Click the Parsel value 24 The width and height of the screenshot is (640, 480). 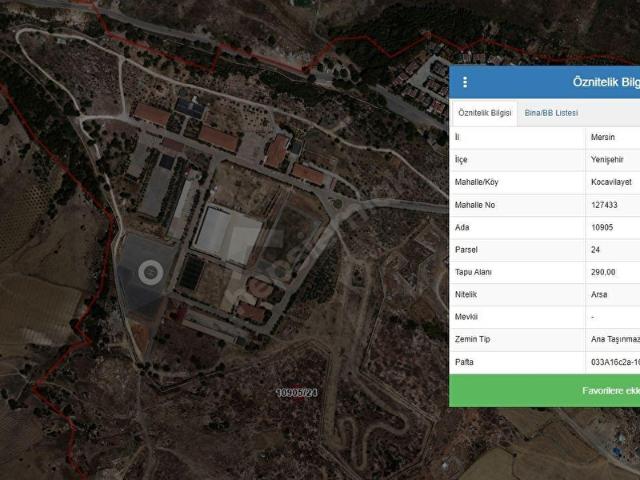click(596, 249)
